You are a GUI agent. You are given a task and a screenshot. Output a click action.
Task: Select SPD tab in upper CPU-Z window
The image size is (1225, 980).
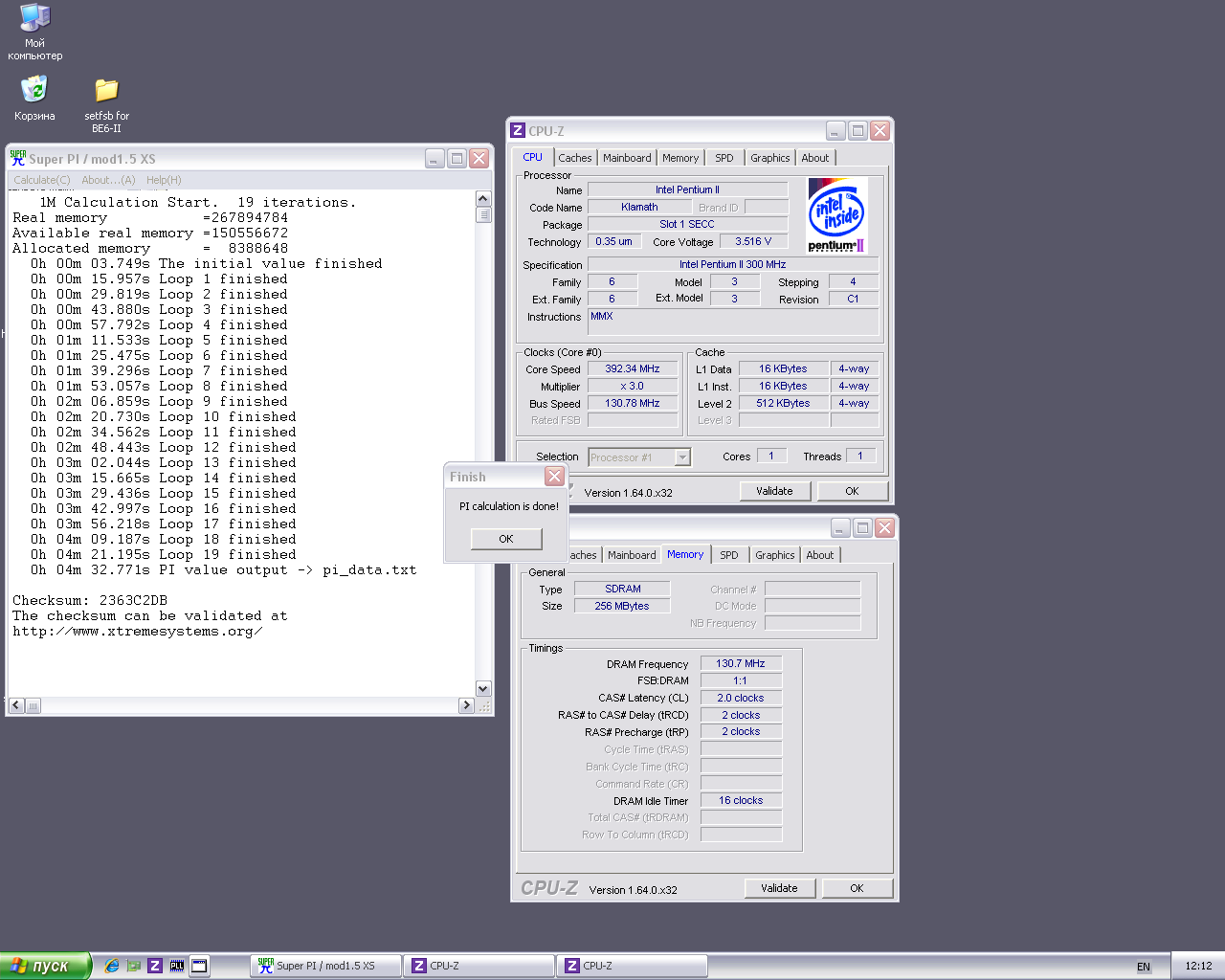pos(724,158)
